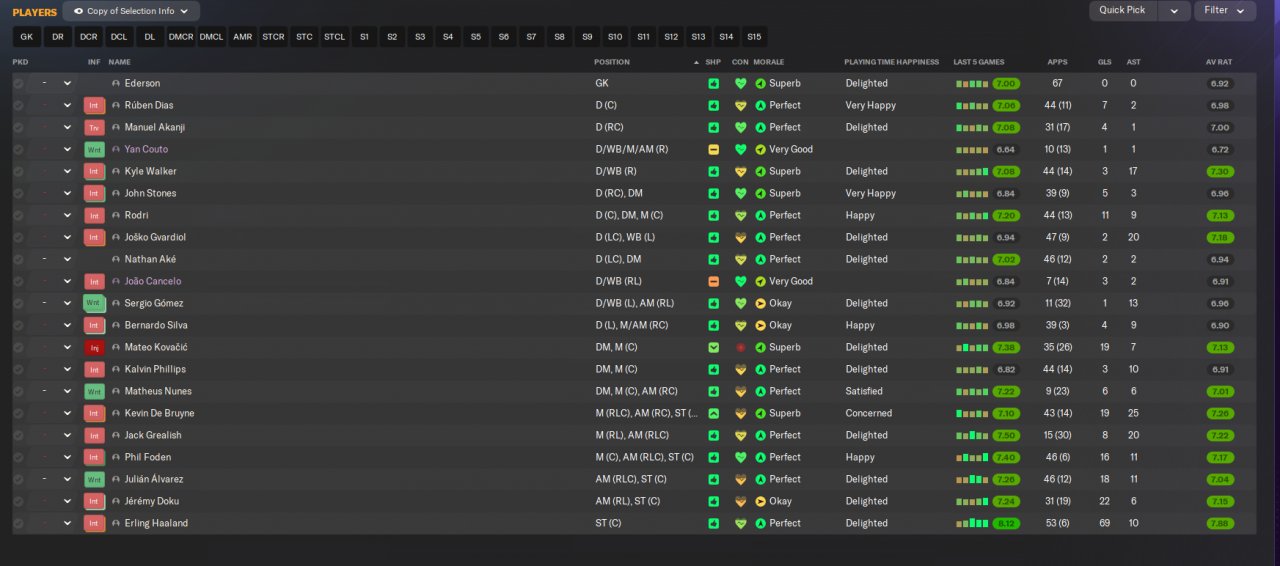Click Mateo Kovačić's last 5 games form bars
This screenshot has width=1280, height=566.
[972, 347]
